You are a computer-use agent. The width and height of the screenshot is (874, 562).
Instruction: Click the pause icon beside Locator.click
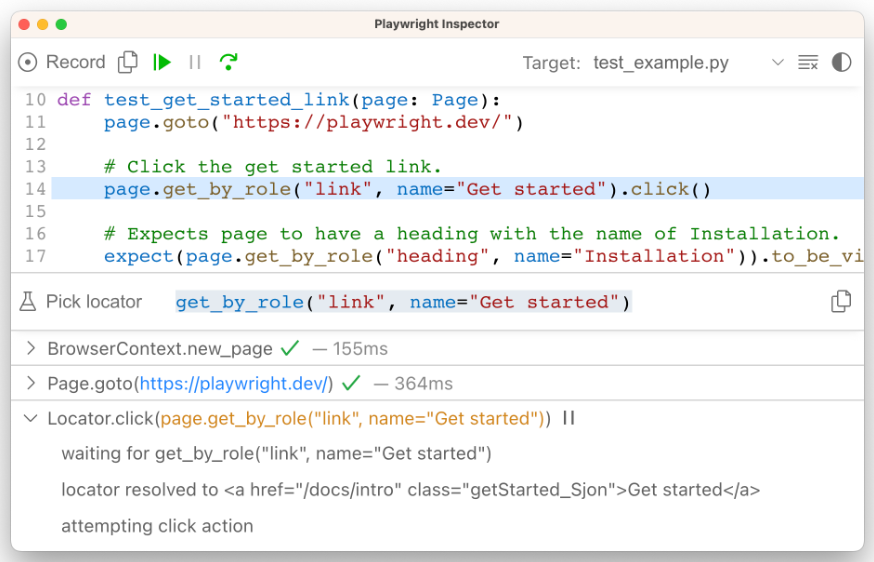[x=569, y=419]
